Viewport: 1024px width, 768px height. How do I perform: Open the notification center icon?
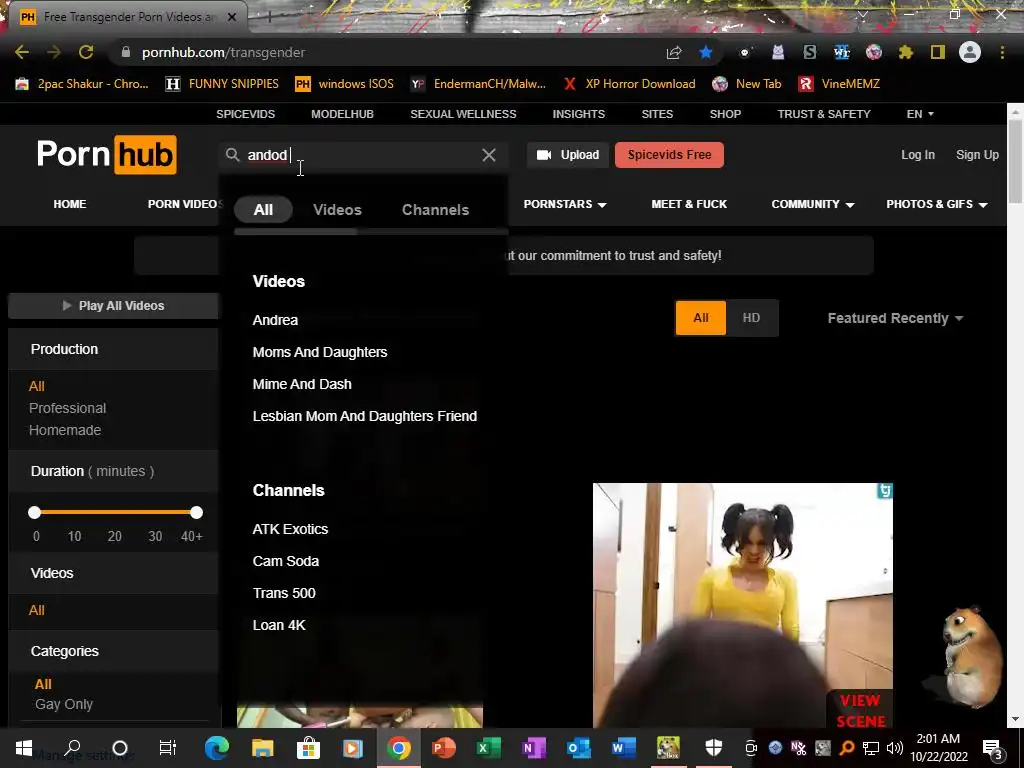[x=993, y=749]
